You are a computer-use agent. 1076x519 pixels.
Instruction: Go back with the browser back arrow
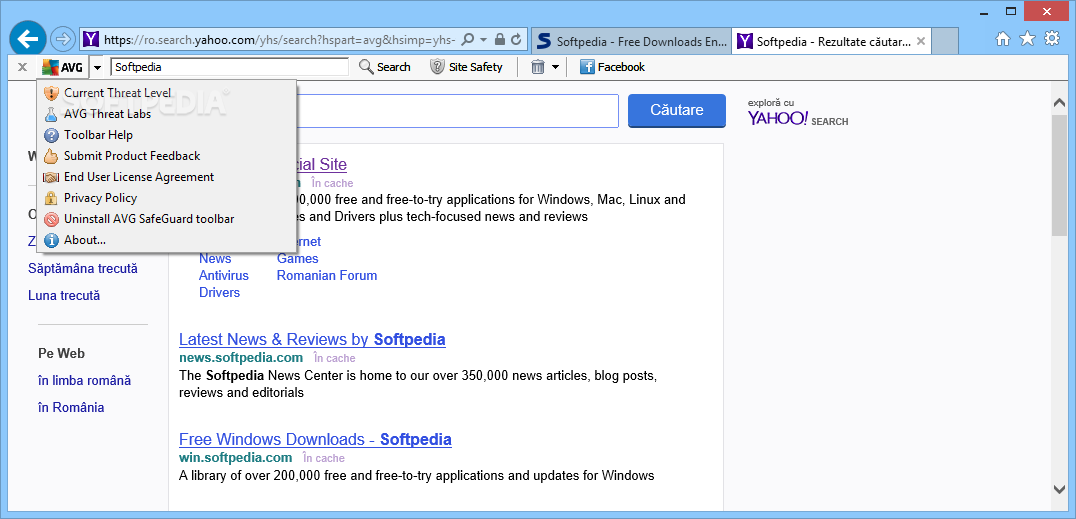[x=27, y=38]
